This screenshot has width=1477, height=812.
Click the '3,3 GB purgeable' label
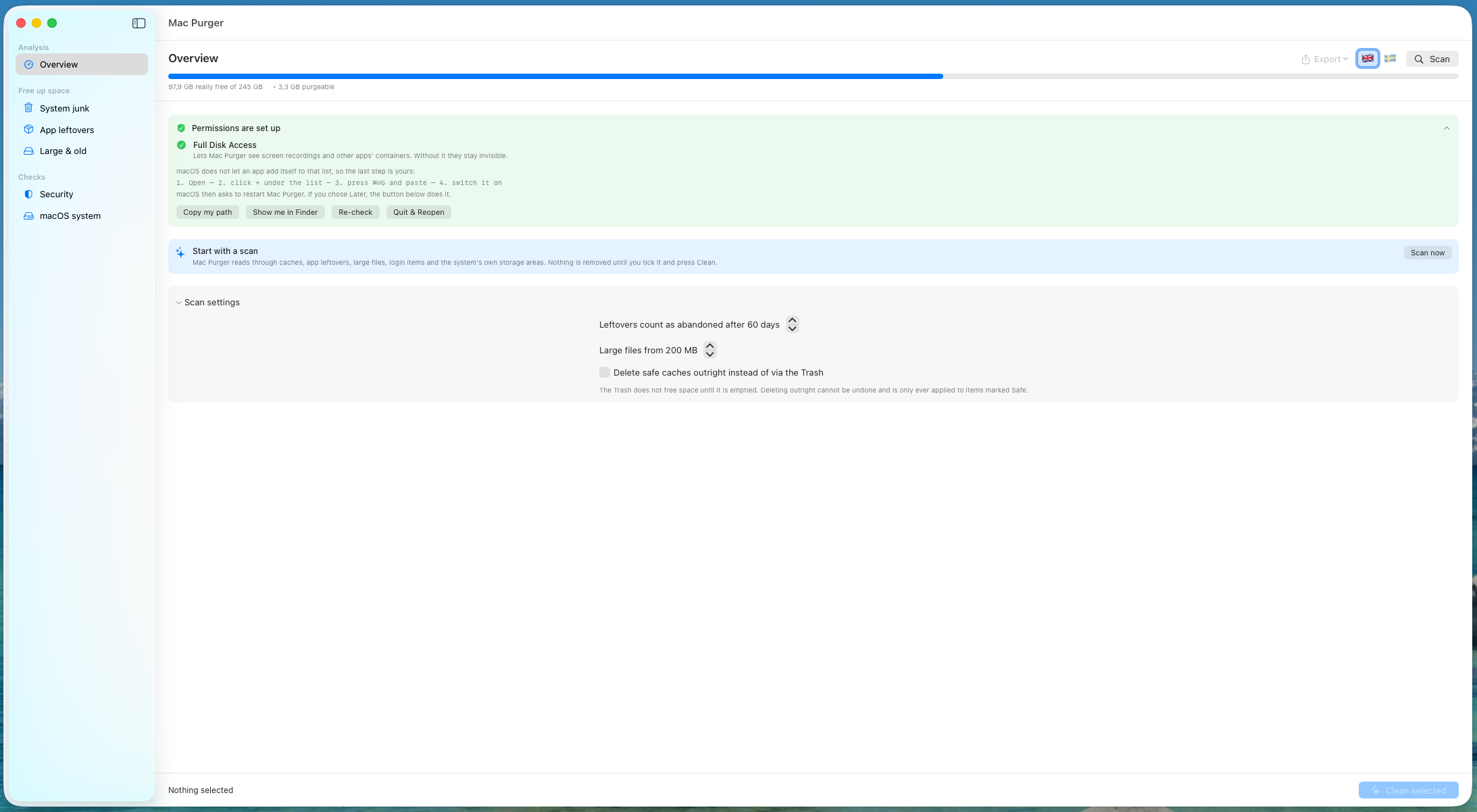(307, 86)
